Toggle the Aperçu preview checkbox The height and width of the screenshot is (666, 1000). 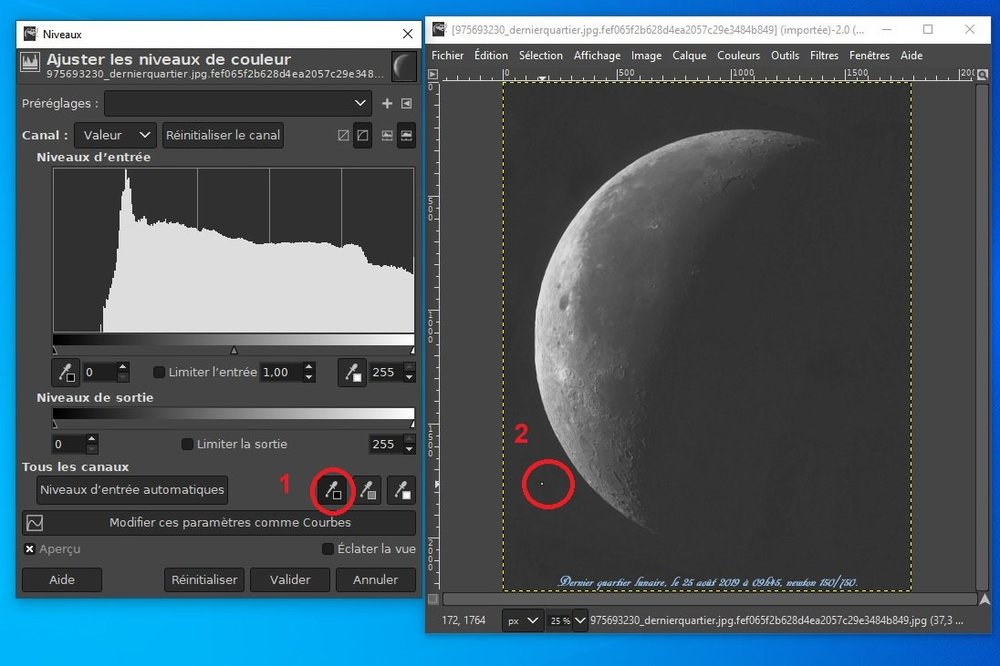point(29,549)
